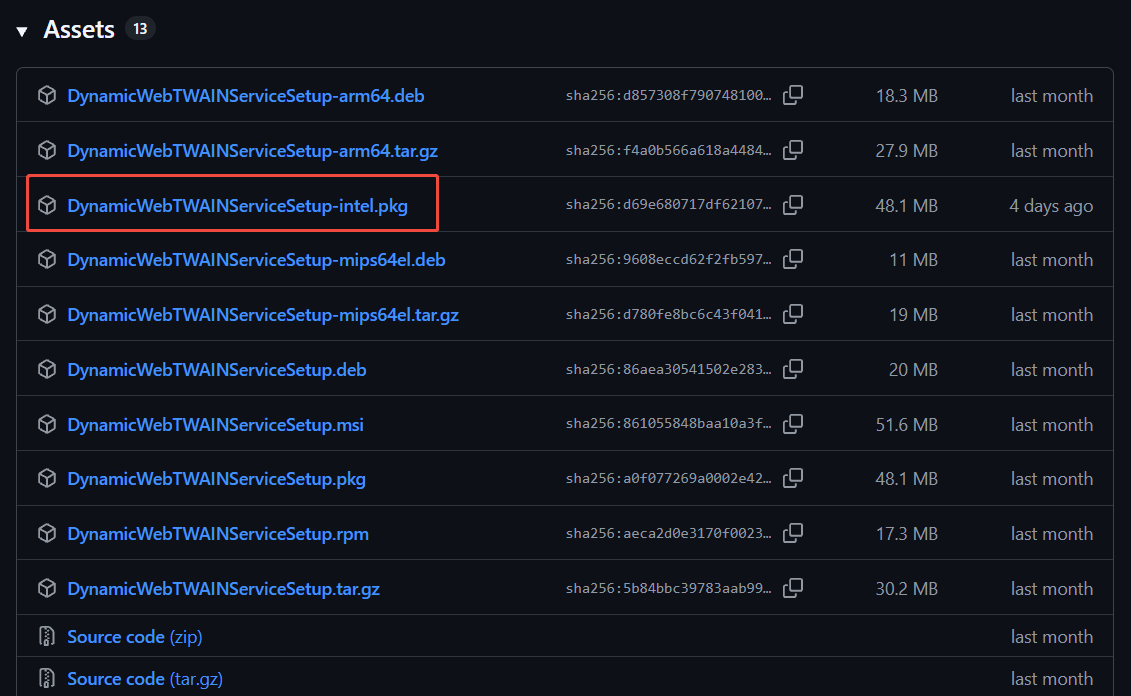Copy sha256 hash for arm64.deb asset

pos(793,95)
